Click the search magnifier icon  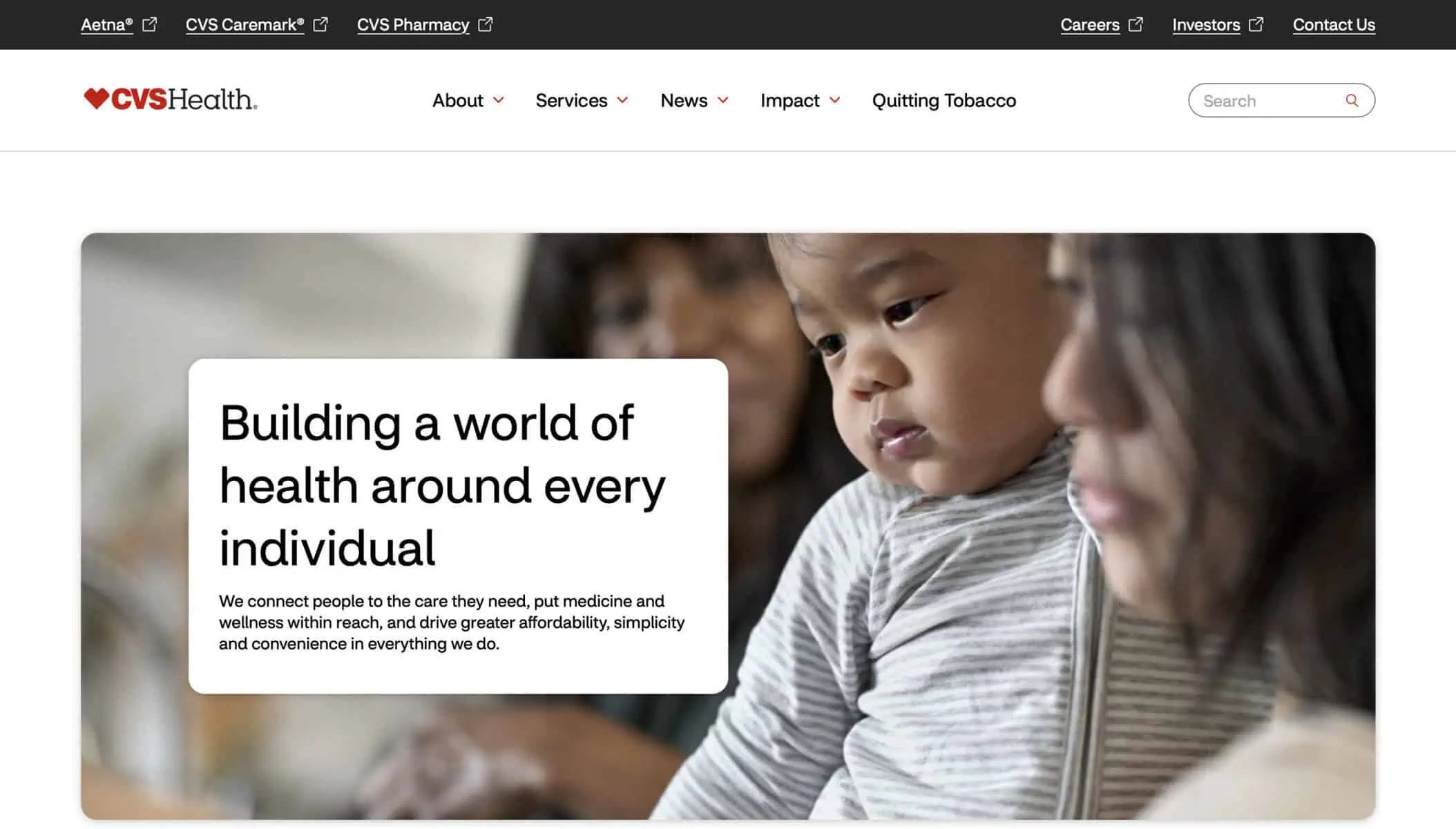[1352, 101]
